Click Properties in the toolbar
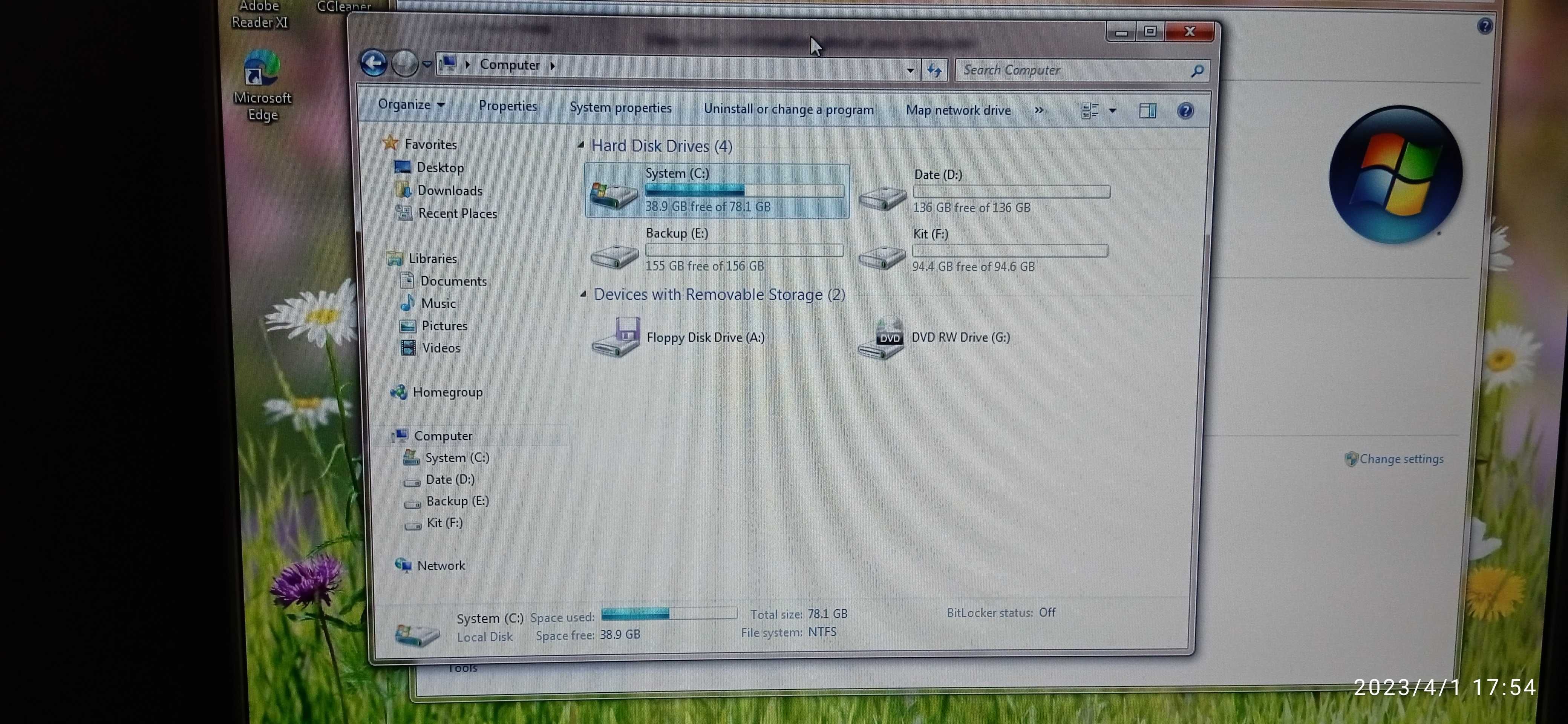 pos(508,106)
